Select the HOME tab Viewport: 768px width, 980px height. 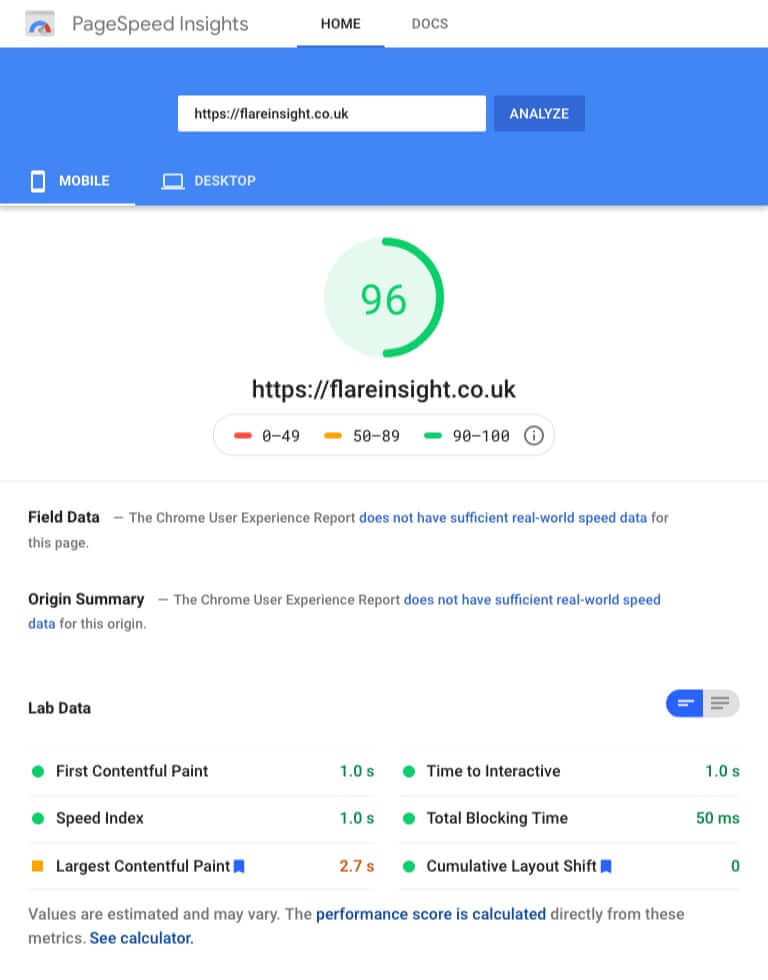tap(341, 24)
